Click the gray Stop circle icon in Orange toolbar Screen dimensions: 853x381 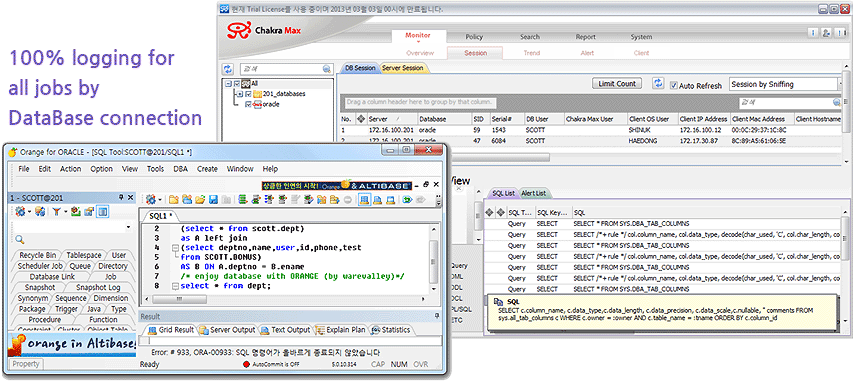click(348, 200)
